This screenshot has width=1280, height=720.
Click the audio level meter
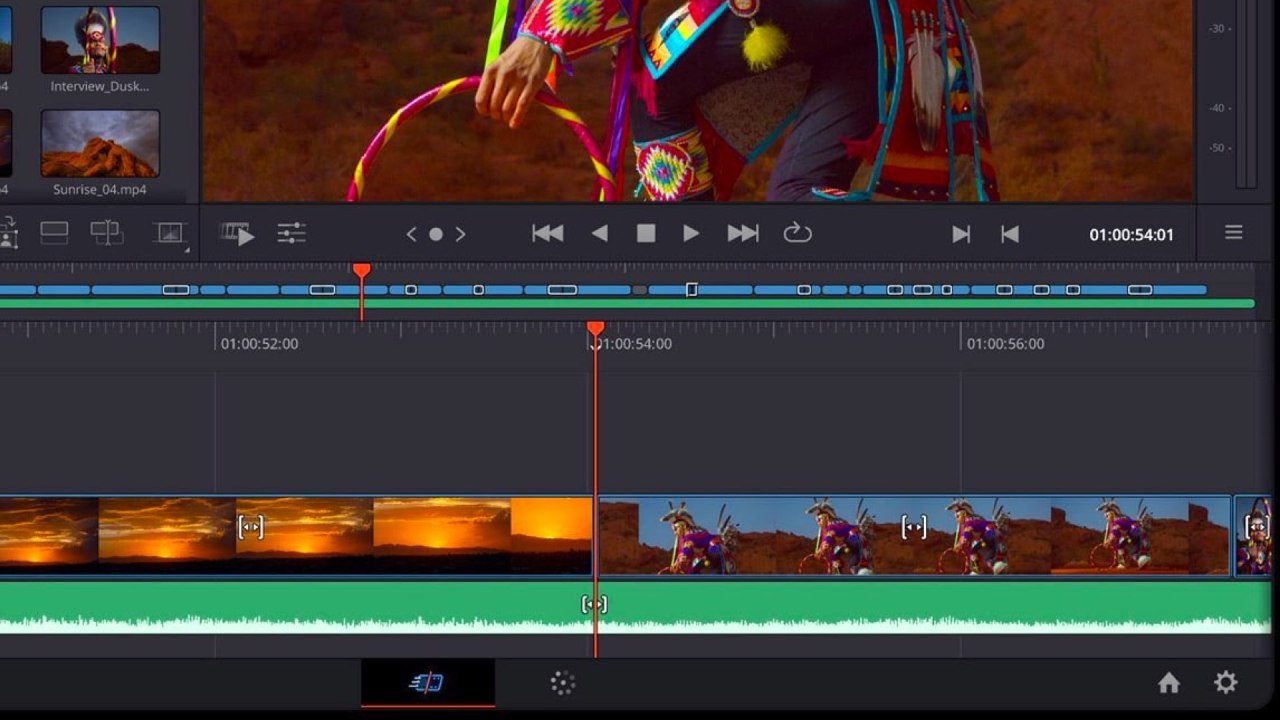1246,94
